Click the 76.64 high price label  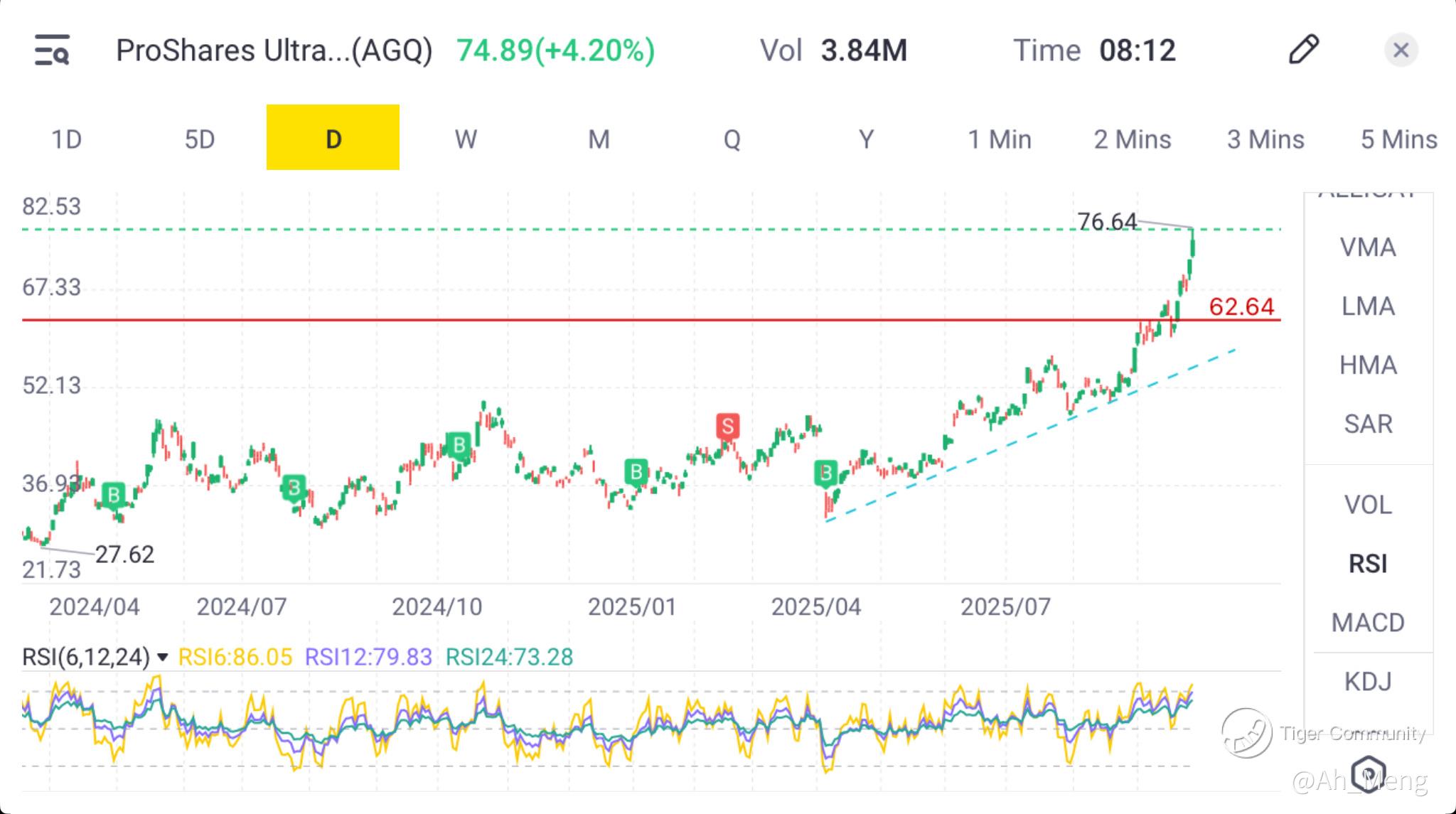pyautogui.click(x=1106, y=221)
